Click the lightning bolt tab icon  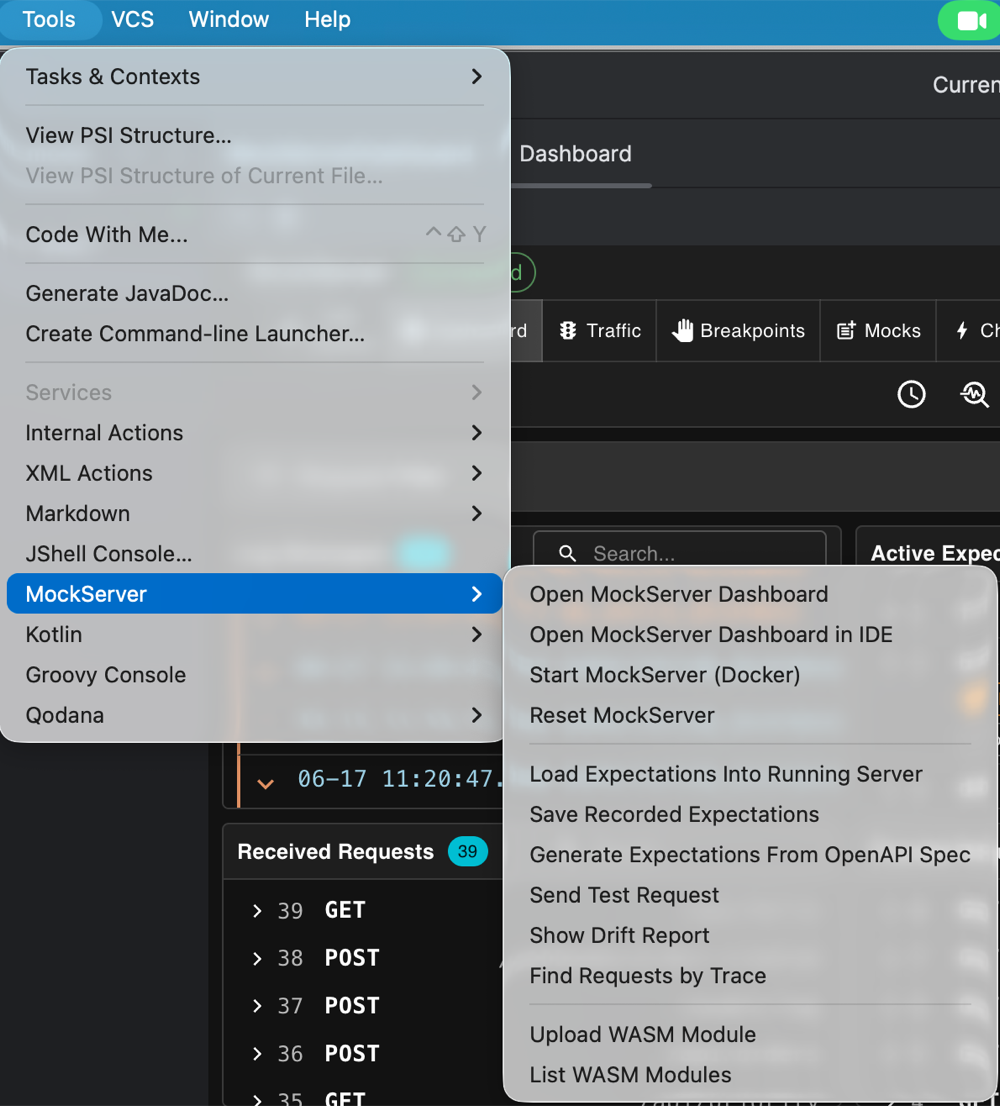click(x=962, y=330)
